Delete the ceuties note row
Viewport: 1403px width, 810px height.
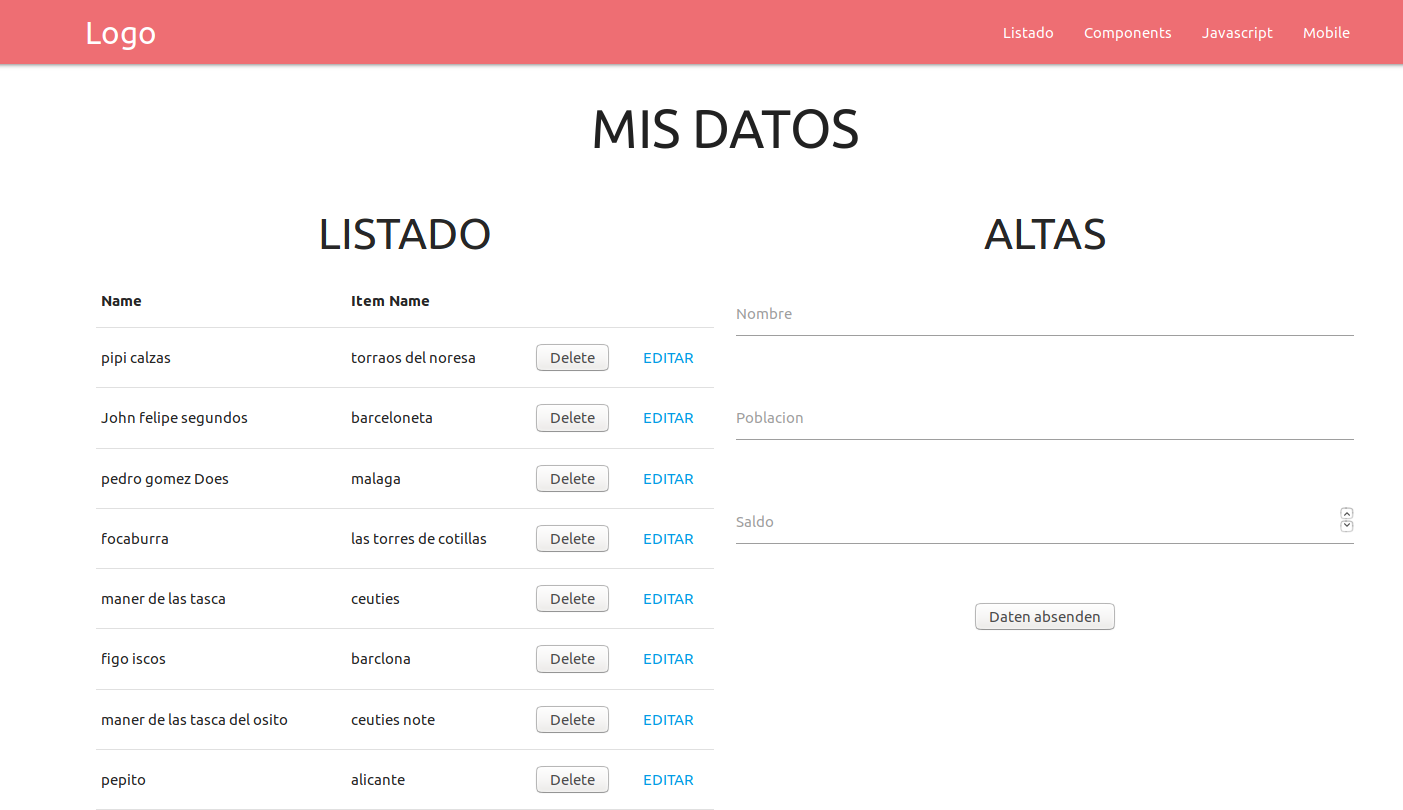tap(572, 720)
